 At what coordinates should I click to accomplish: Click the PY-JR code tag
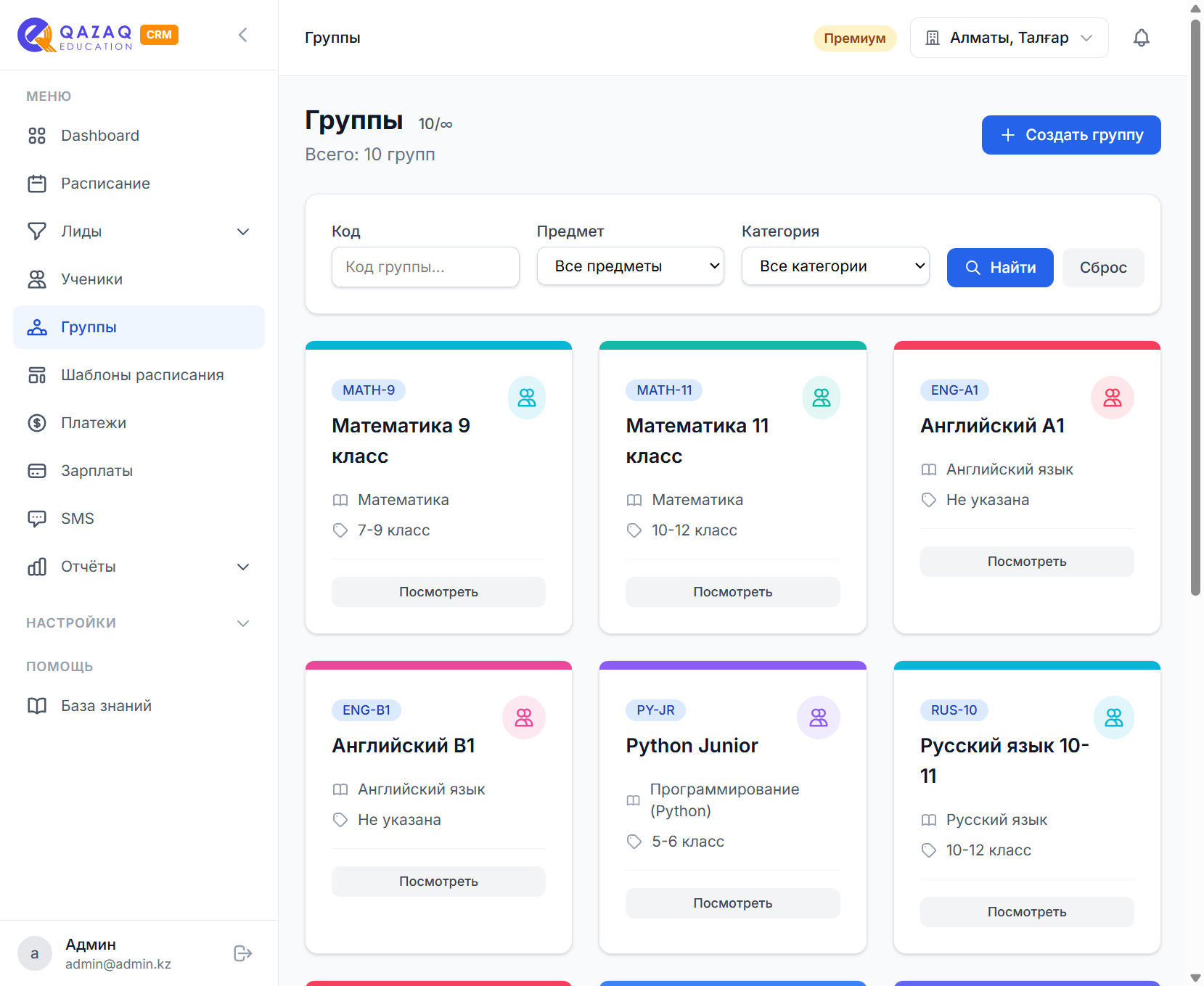656,710
